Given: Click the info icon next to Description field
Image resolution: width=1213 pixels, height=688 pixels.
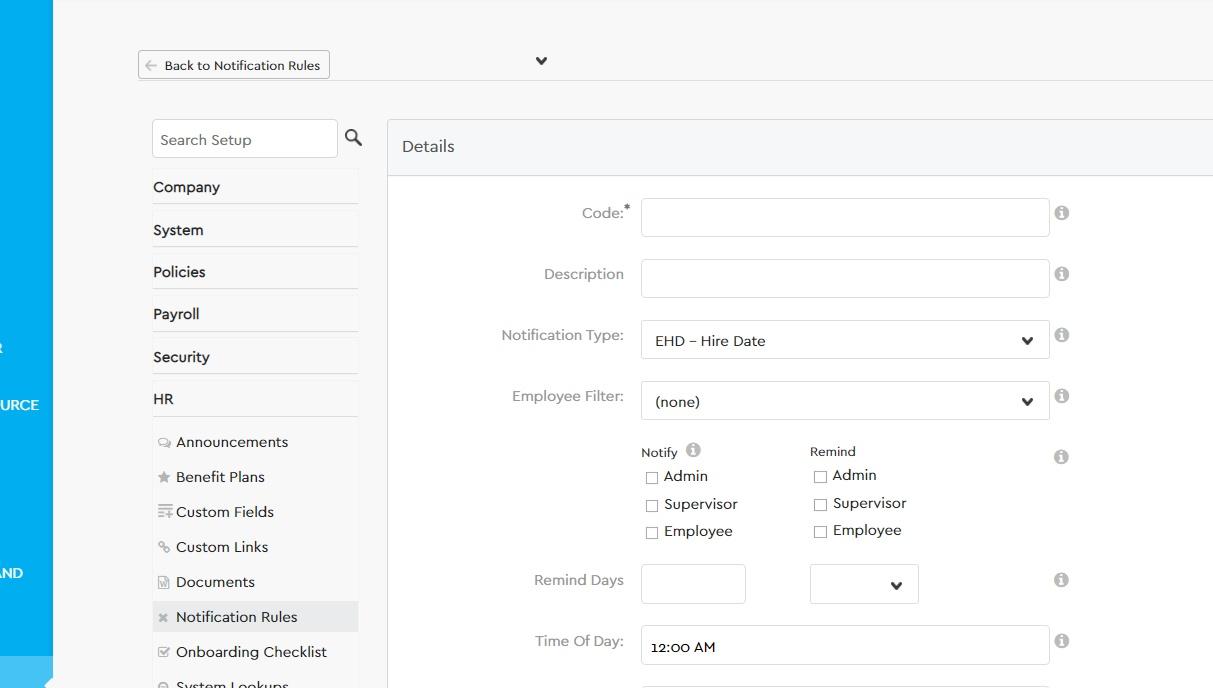Looking at the screenshot, I should click(x=1062, y=274).
